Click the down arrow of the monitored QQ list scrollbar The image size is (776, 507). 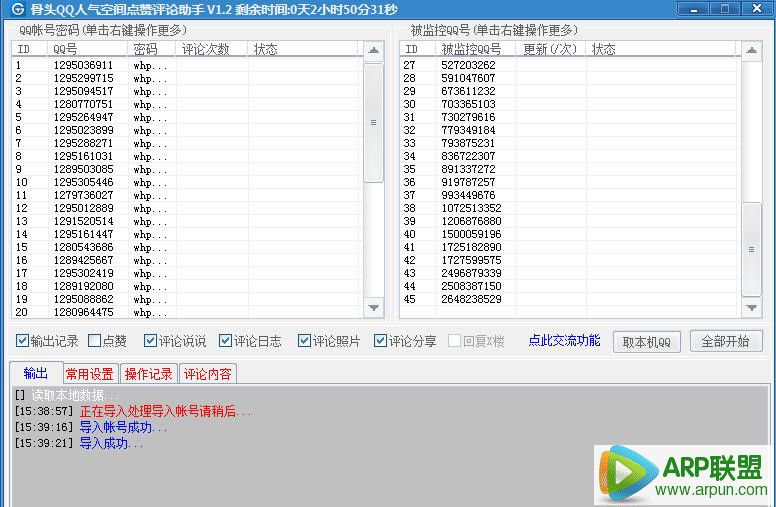[x=751, y=308]
